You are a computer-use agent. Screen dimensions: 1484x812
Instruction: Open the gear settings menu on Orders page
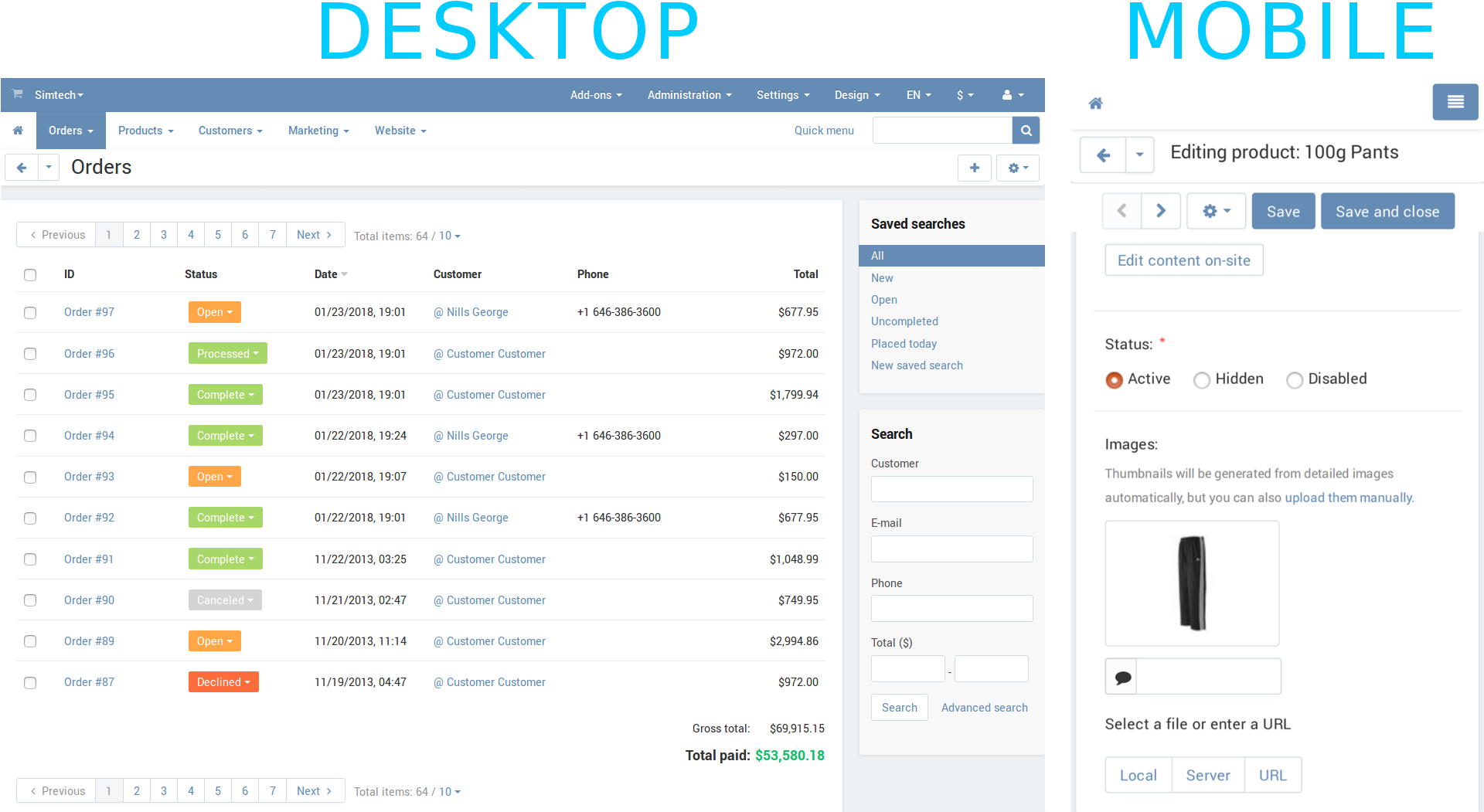pyautogui.click(x=1017, y=168)
